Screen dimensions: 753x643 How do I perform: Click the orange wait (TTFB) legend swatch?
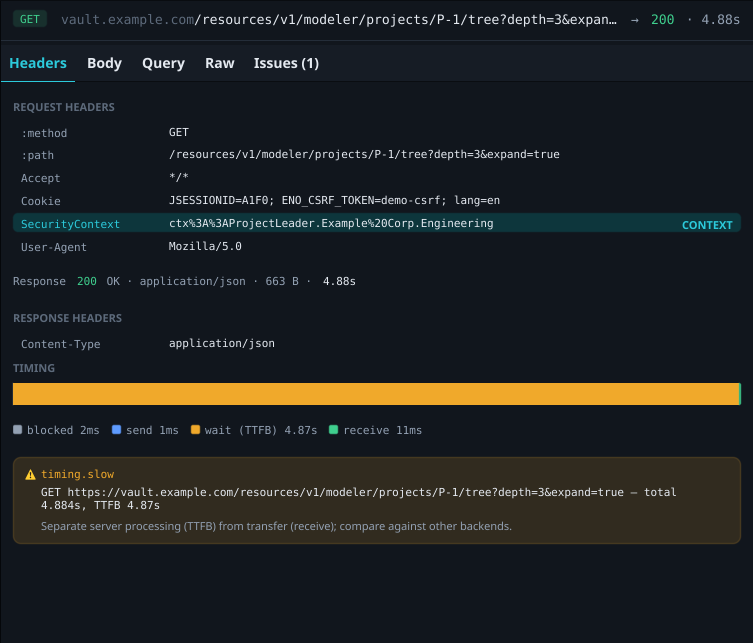[195, 430]
